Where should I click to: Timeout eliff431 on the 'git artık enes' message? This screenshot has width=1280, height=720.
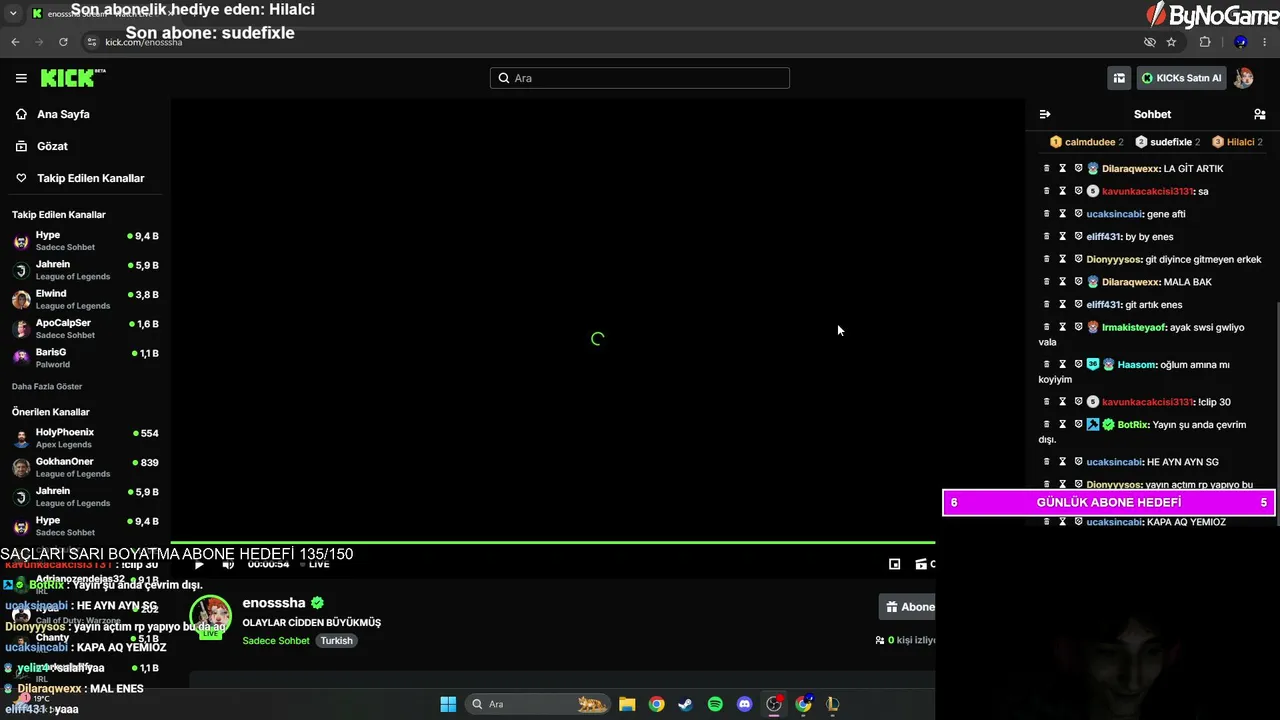[x=1063, y=305]
